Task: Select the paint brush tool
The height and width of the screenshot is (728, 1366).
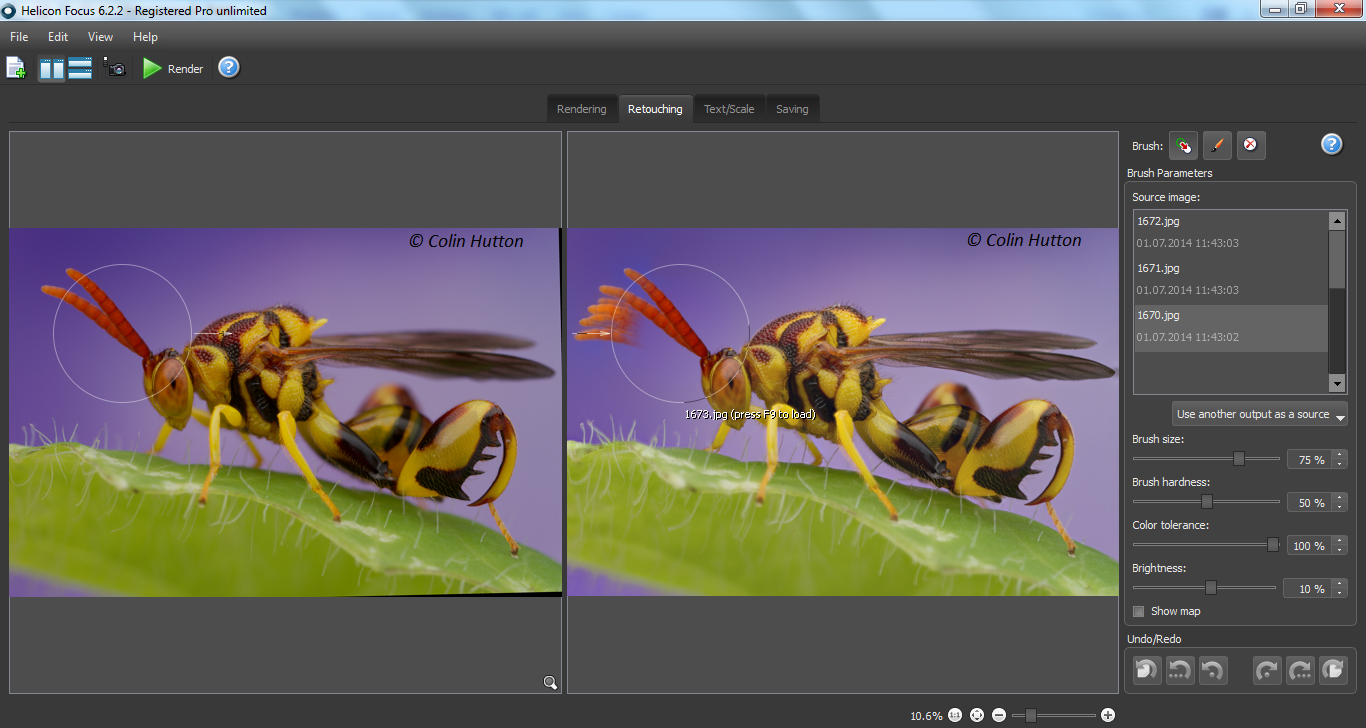Action: [x=1217, y=145]
